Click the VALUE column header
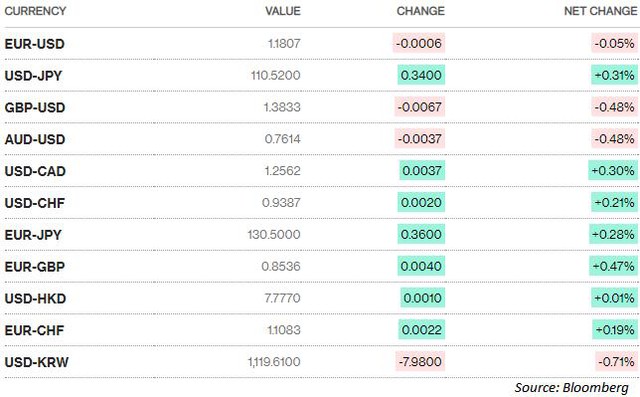 click(x=283, y=11)
